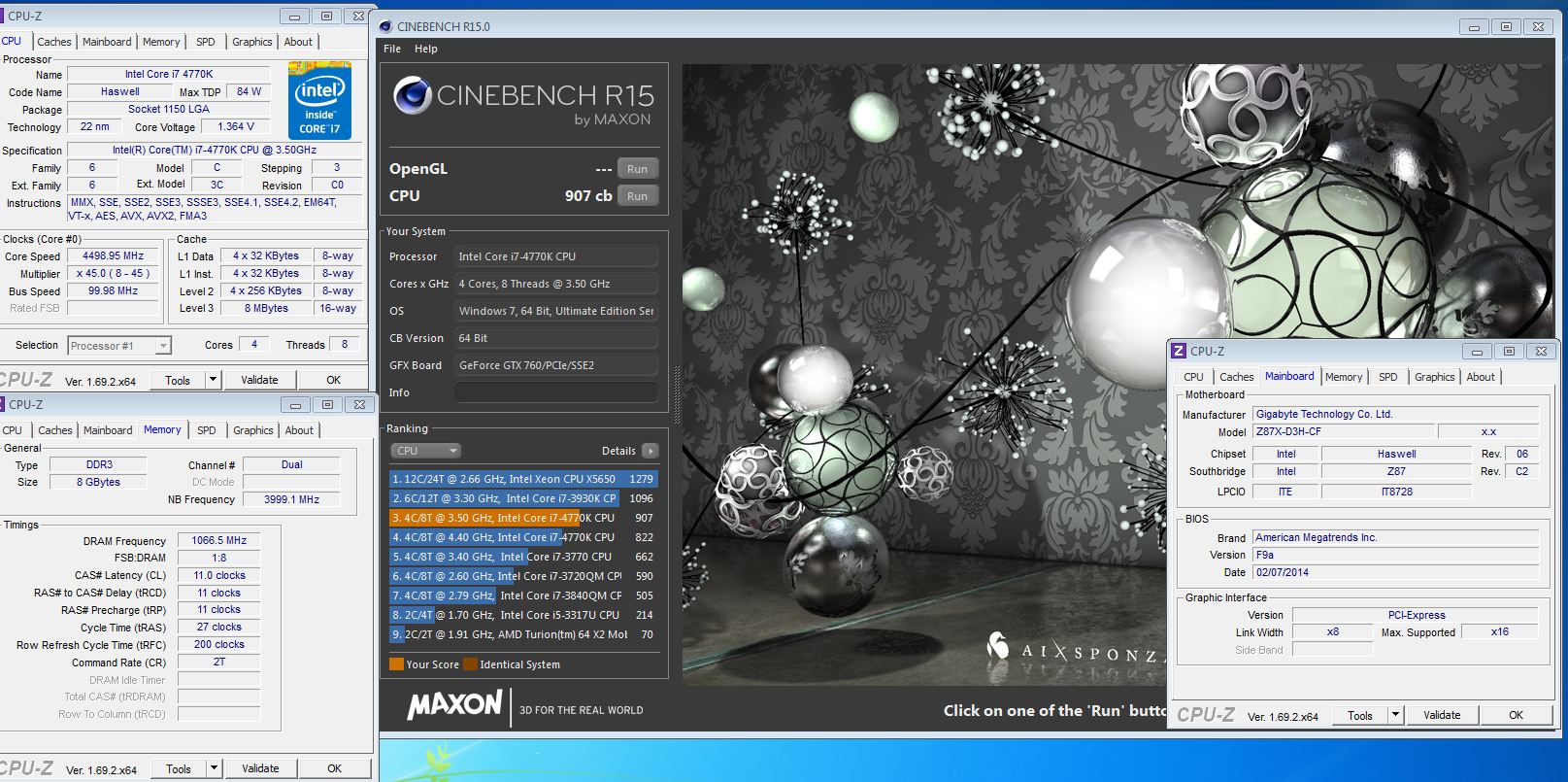Screen dimensions: 1568x782
Task: Click the mainboard Model value Z87X-D3H-CF
Action: pyautogui.click(x=1343, y=431)
